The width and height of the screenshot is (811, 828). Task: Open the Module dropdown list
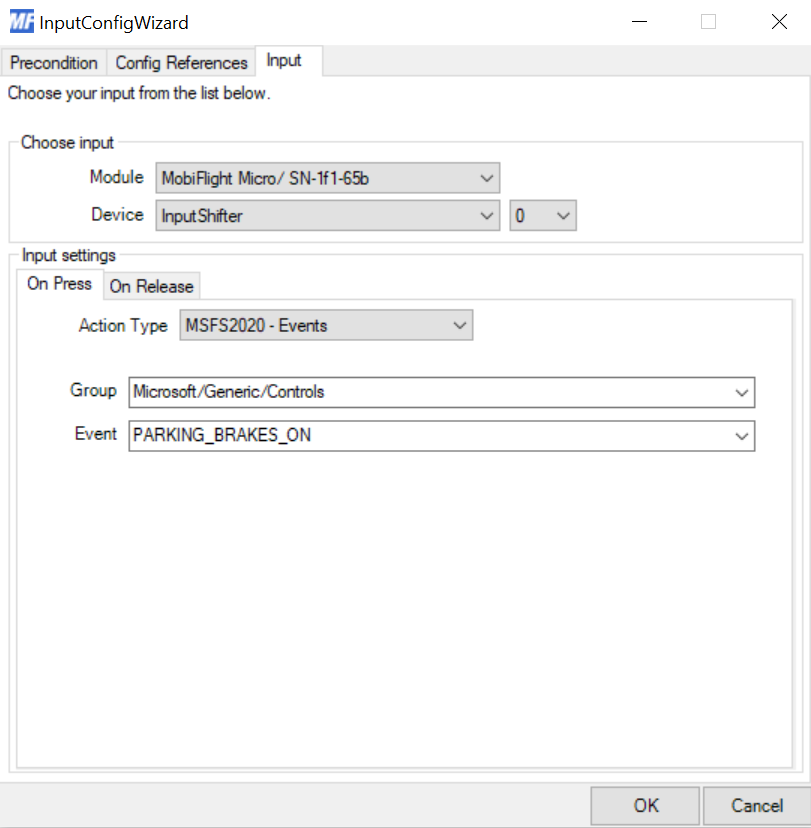tap(327, 178)
